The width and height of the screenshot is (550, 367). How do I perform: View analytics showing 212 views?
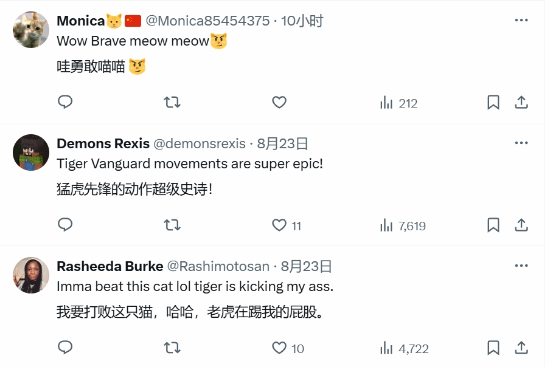(x=399, y=103)
